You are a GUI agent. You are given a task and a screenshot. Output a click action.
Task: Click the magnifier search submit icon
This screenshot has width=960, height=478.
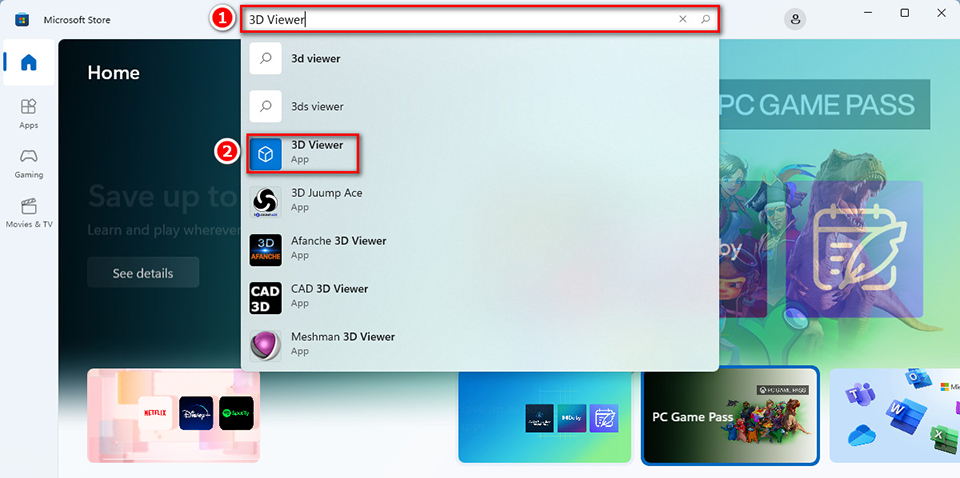click(x=705, y=19)
